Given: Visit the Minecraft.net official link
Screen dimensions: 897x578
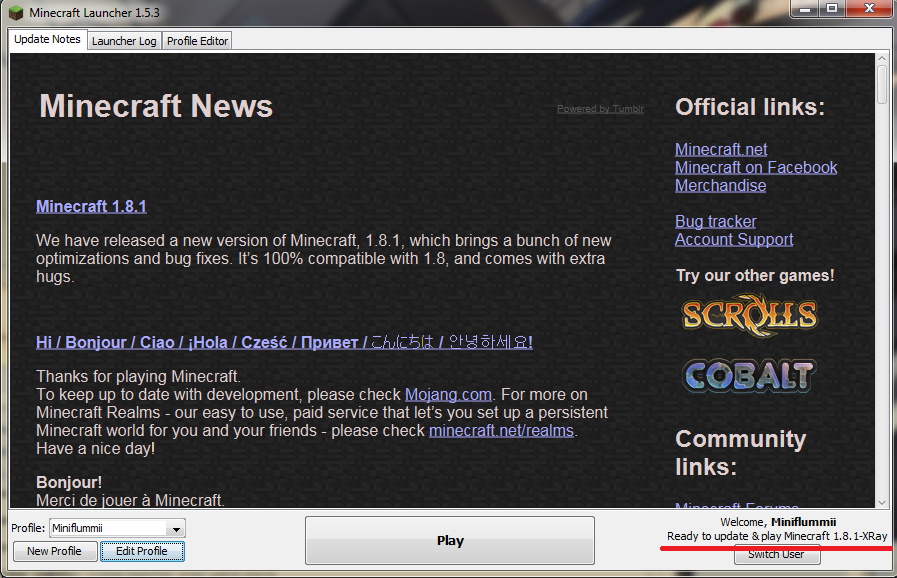Looking at the screenshot, I should tap(721, 149).
